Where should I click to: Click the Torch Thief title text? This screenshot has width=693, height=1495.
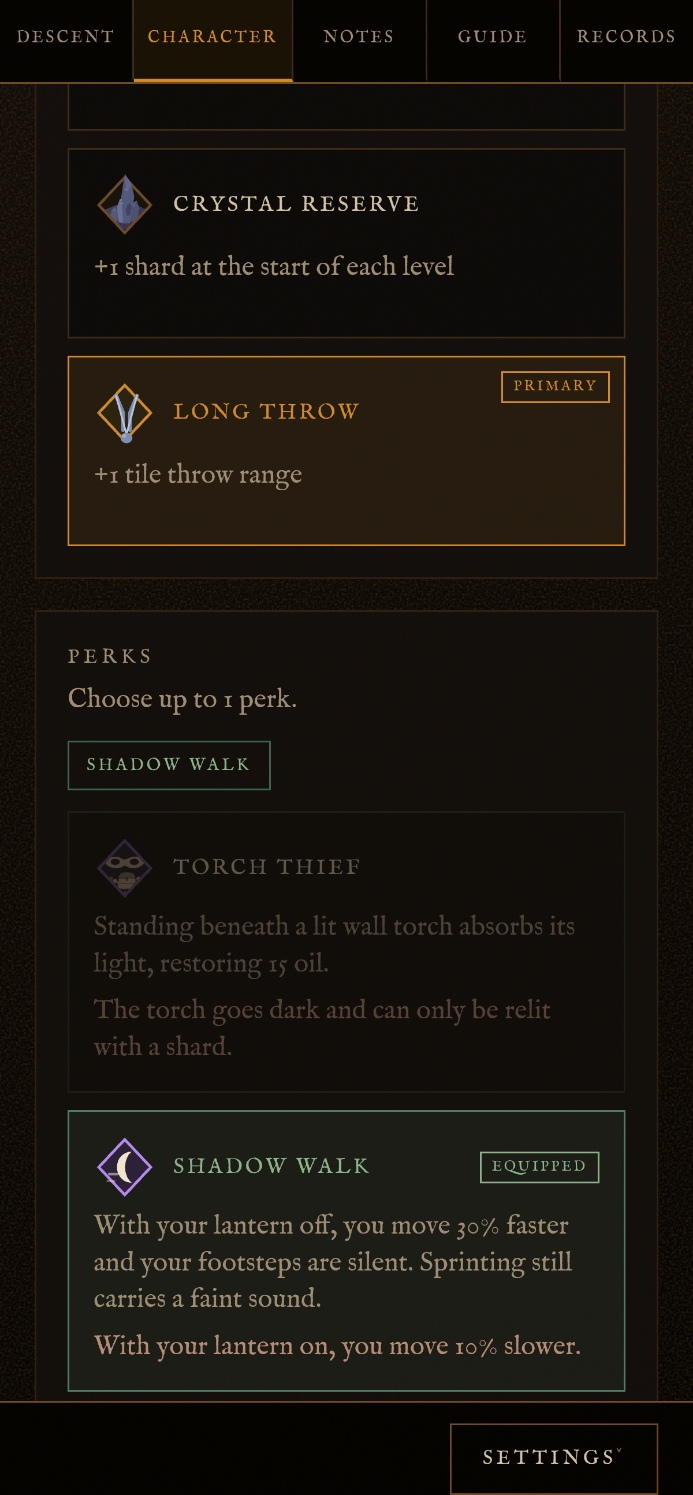267,867
